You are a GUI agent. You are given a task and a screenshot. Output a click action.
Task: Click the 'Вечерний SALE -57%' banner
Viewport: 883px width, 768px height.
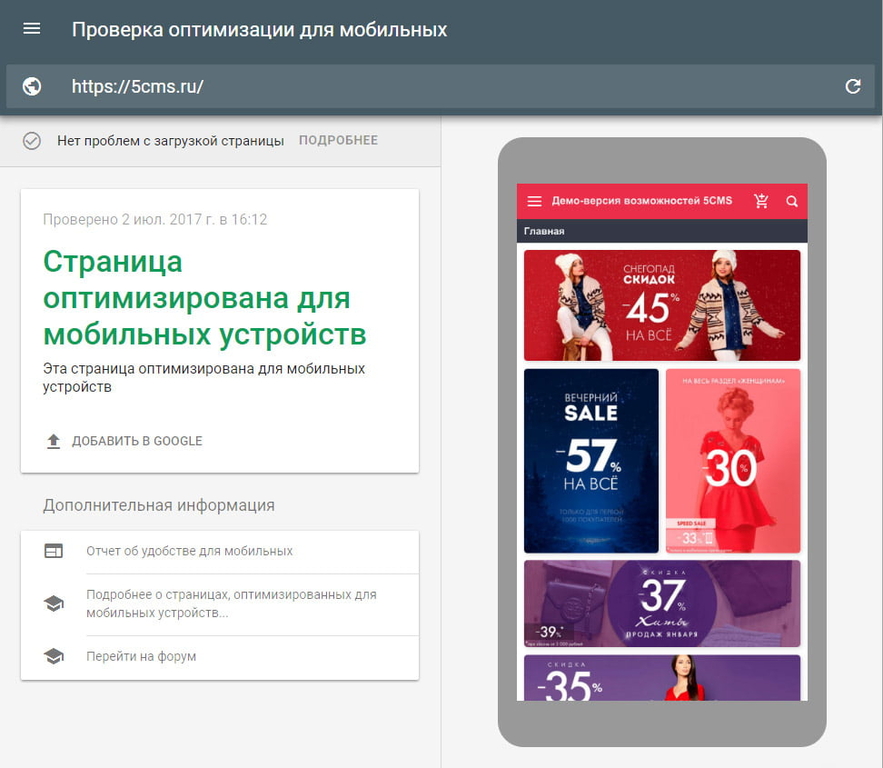coord(591,461)
